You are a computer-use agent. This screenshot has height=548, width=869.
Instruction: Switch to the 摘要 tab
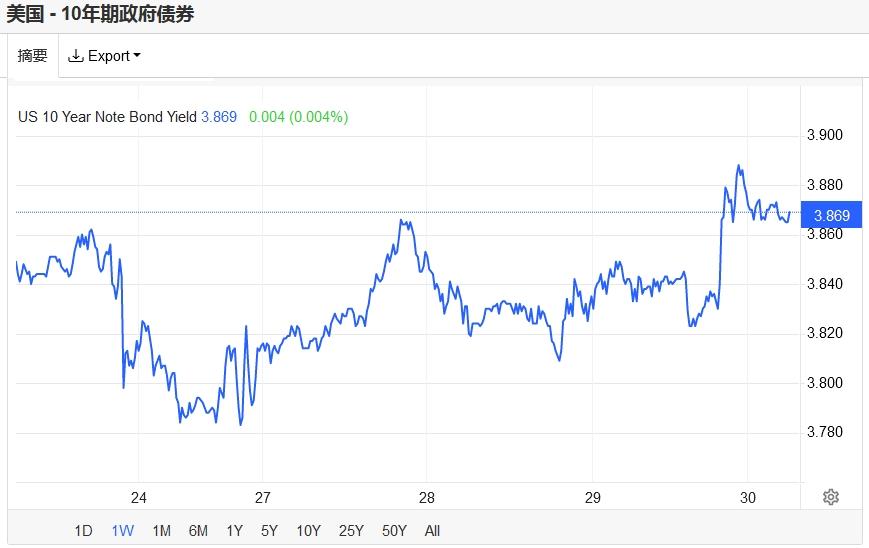click(x=33, y=55)
